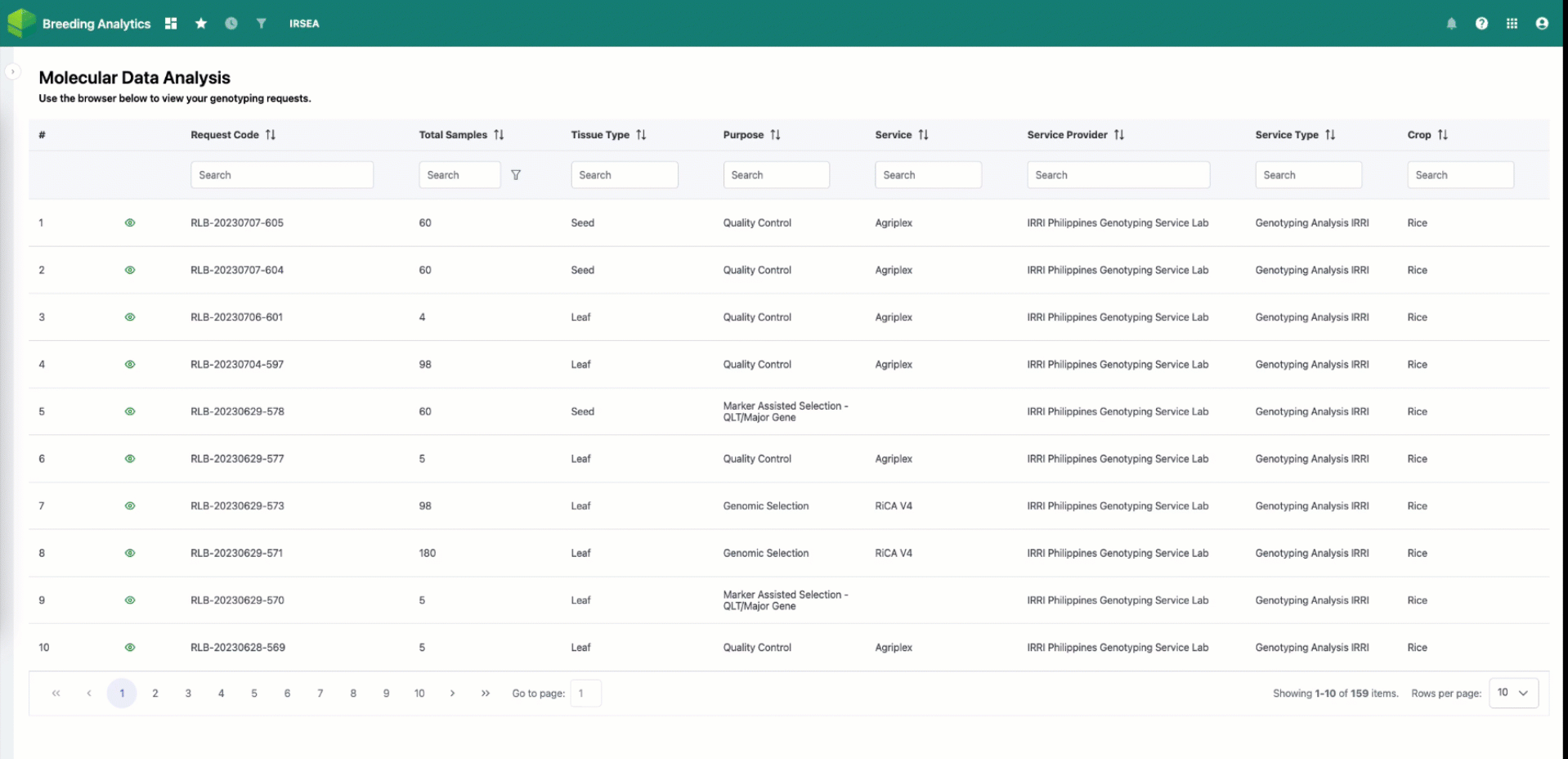View request RLB-20230707-605 via eye icon
The width and height of the screenshot is (1568, 759).
coord(130,222)
